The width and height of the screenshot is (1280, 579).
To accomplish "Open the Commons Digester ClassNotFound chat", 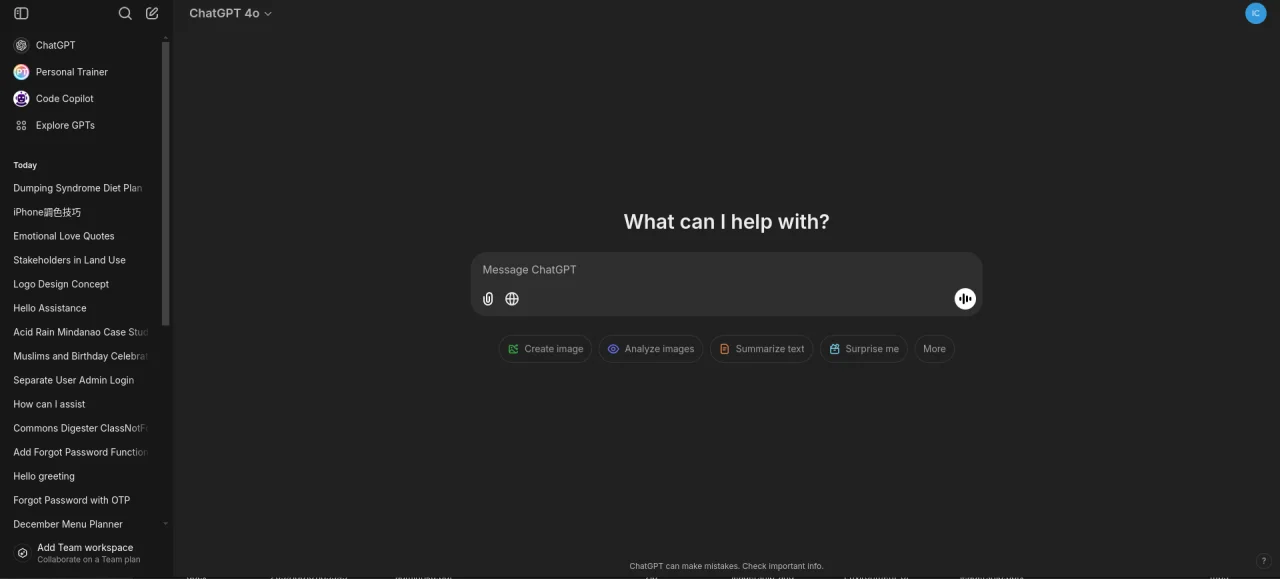I will pos(82,428).
